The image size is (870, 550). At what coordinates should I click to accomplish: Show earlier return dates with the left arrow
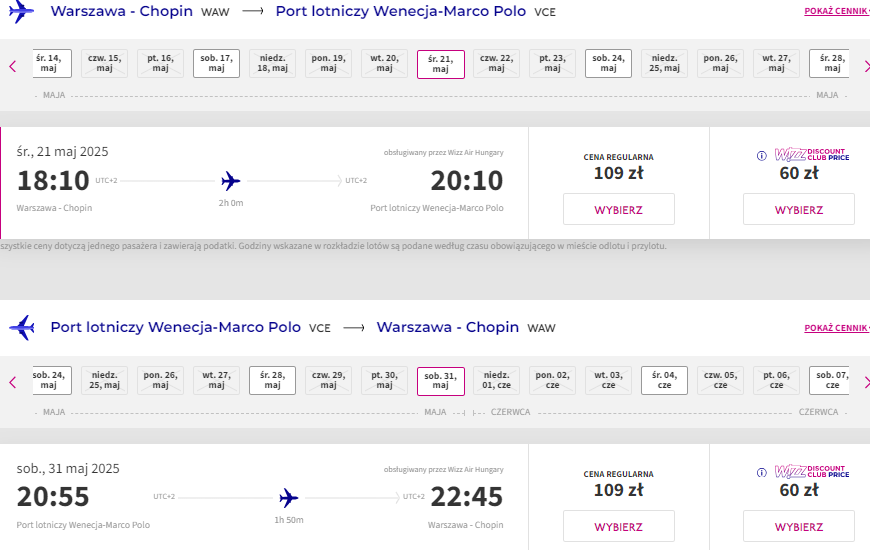(x=13, y=382)
